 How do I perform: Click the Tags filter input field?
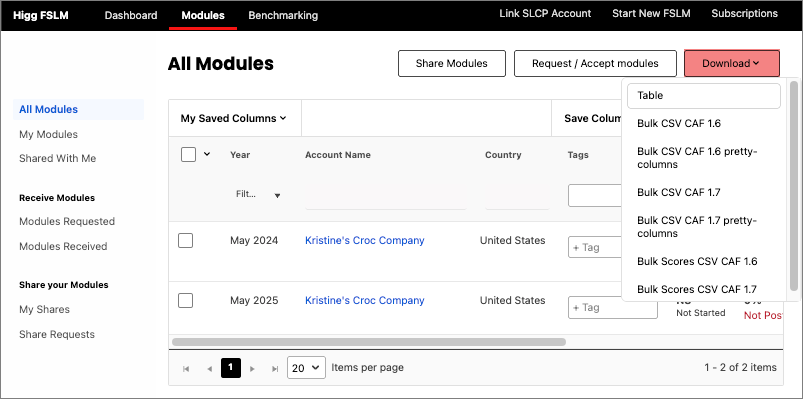[596, 196]
